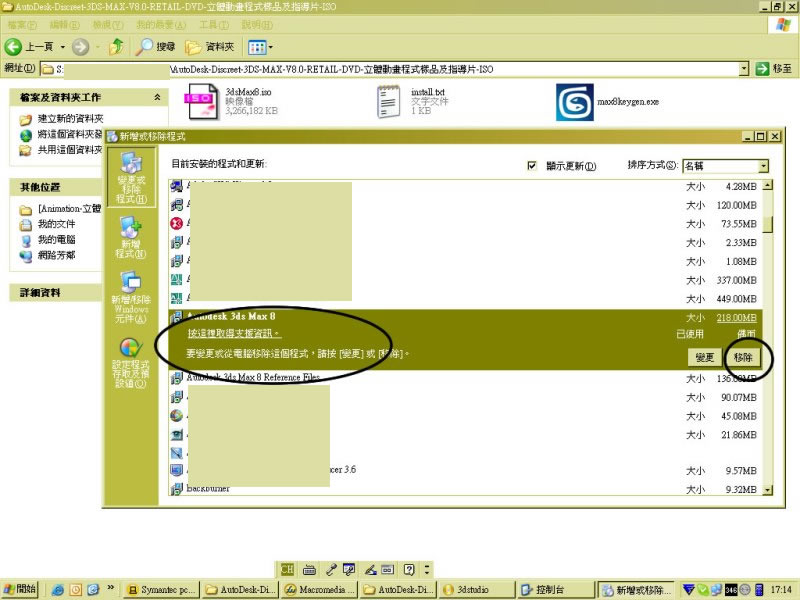Screen dimensions: 800x600
Task: Click the program list scrollbar up arrow
Action: pos(767,185)
